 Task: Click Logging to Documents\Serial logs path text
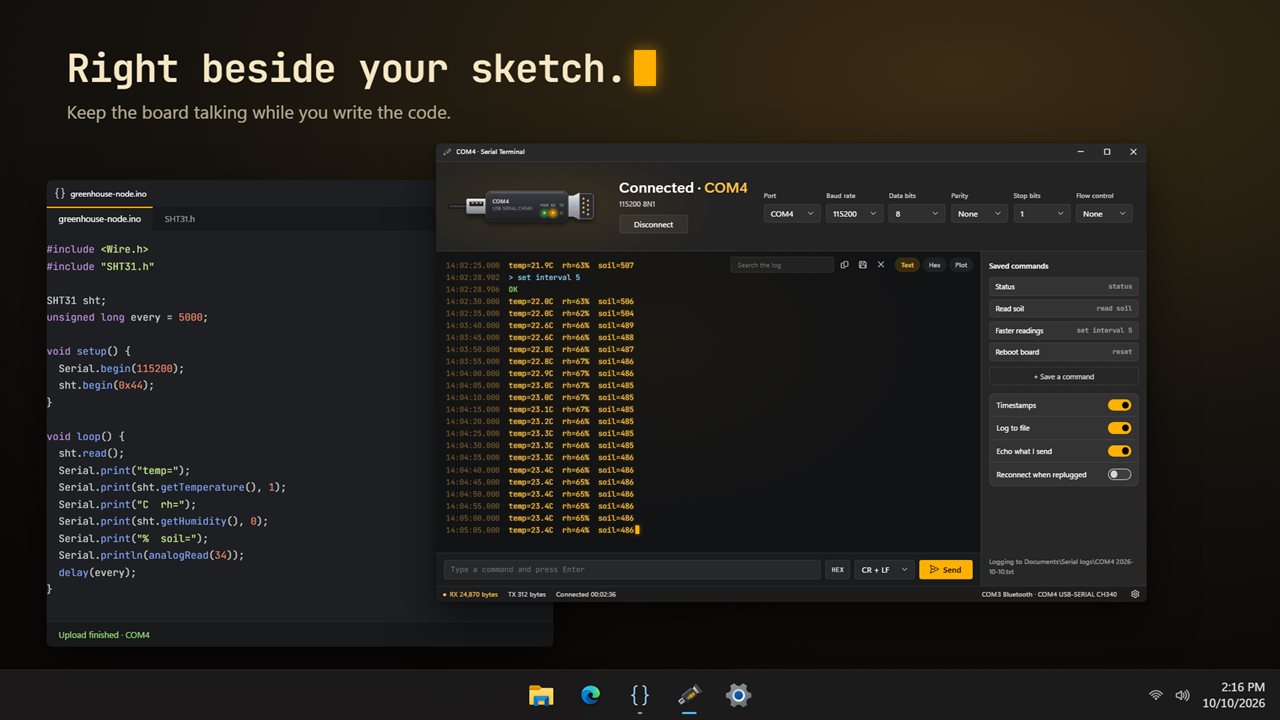pos(1061,566)
